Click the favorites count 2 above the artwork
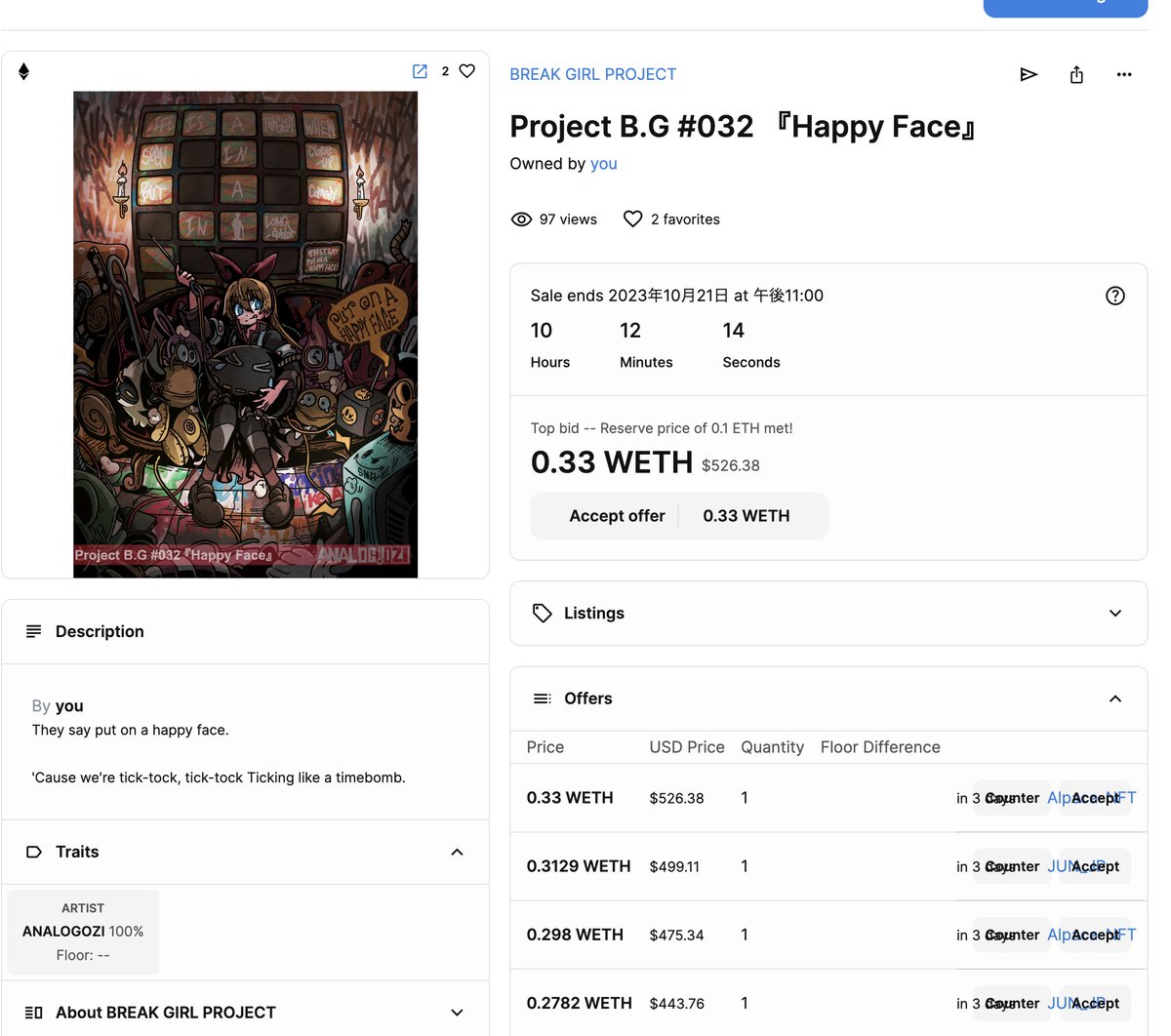 (445, 71)
